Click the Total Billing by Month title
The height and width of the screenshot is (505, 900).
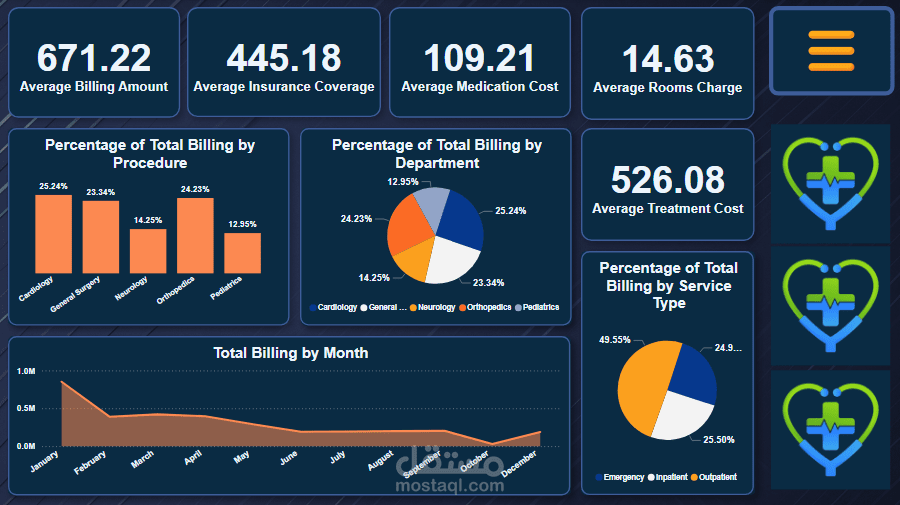(x=290, y=353)
